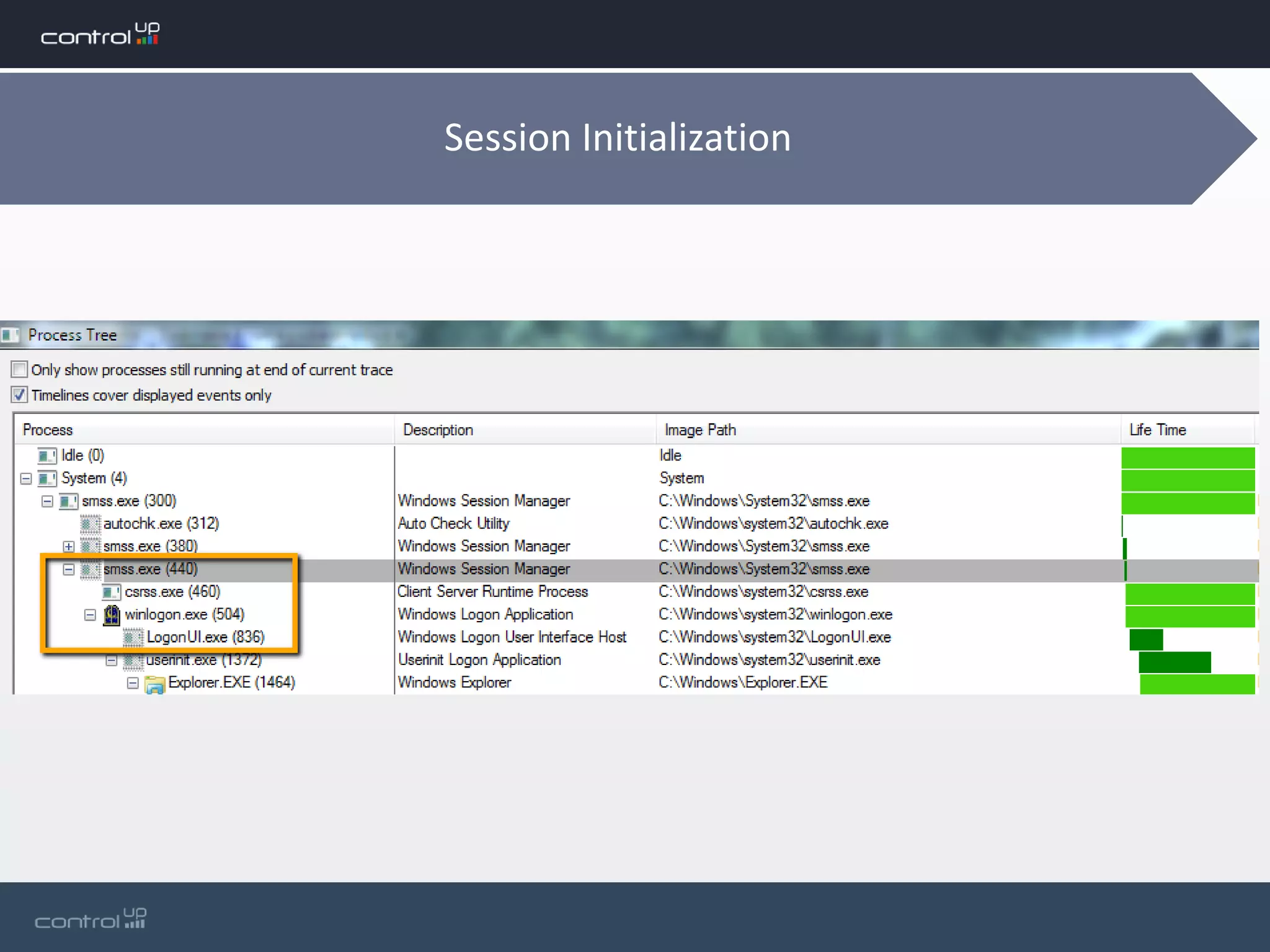1270x952 pixels.
Task: Click the Idle (0) process icon
Action: click(47, 456)
